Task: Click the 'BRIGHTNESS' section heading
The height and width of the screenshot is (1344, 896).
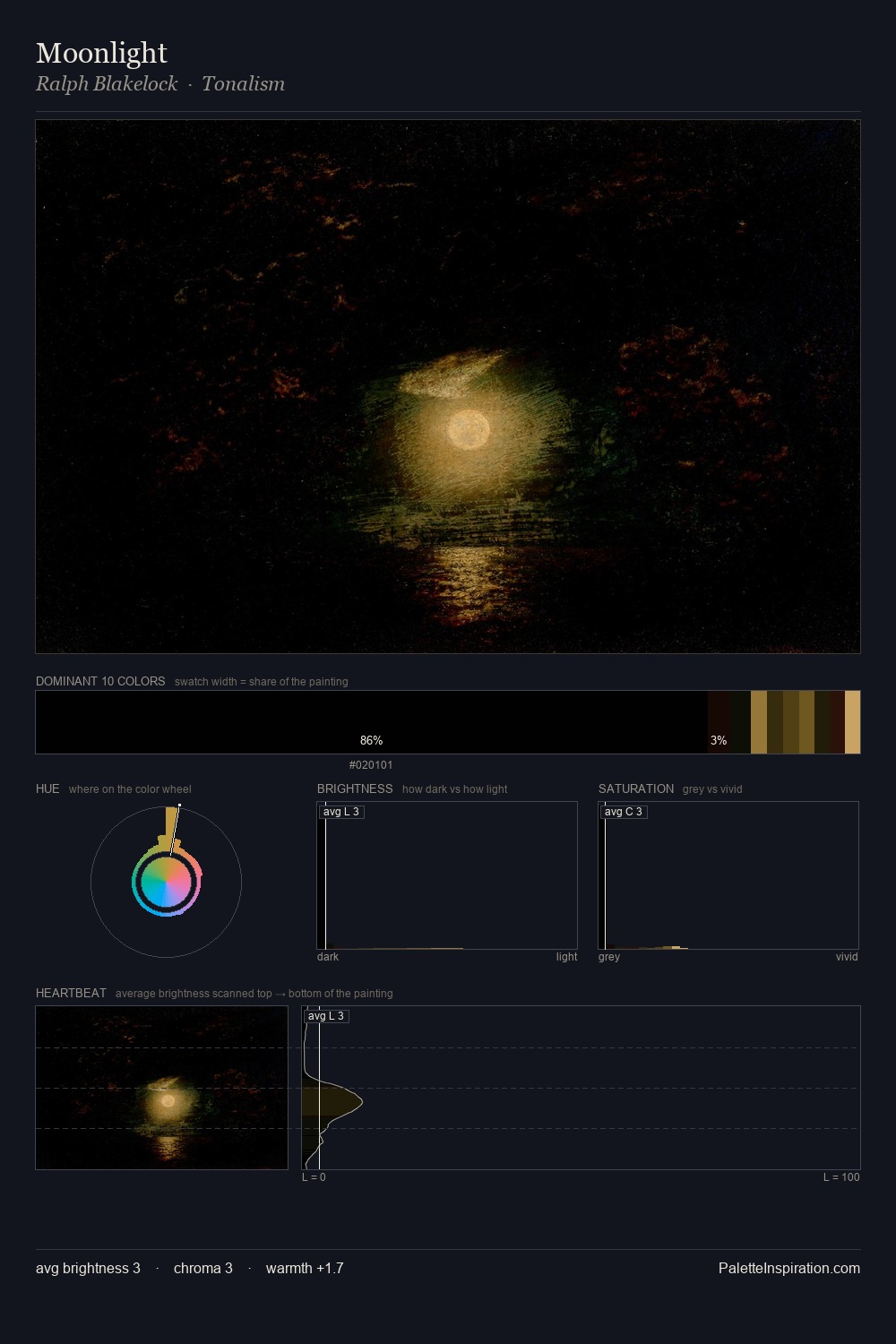Action: tap(355, 788)
